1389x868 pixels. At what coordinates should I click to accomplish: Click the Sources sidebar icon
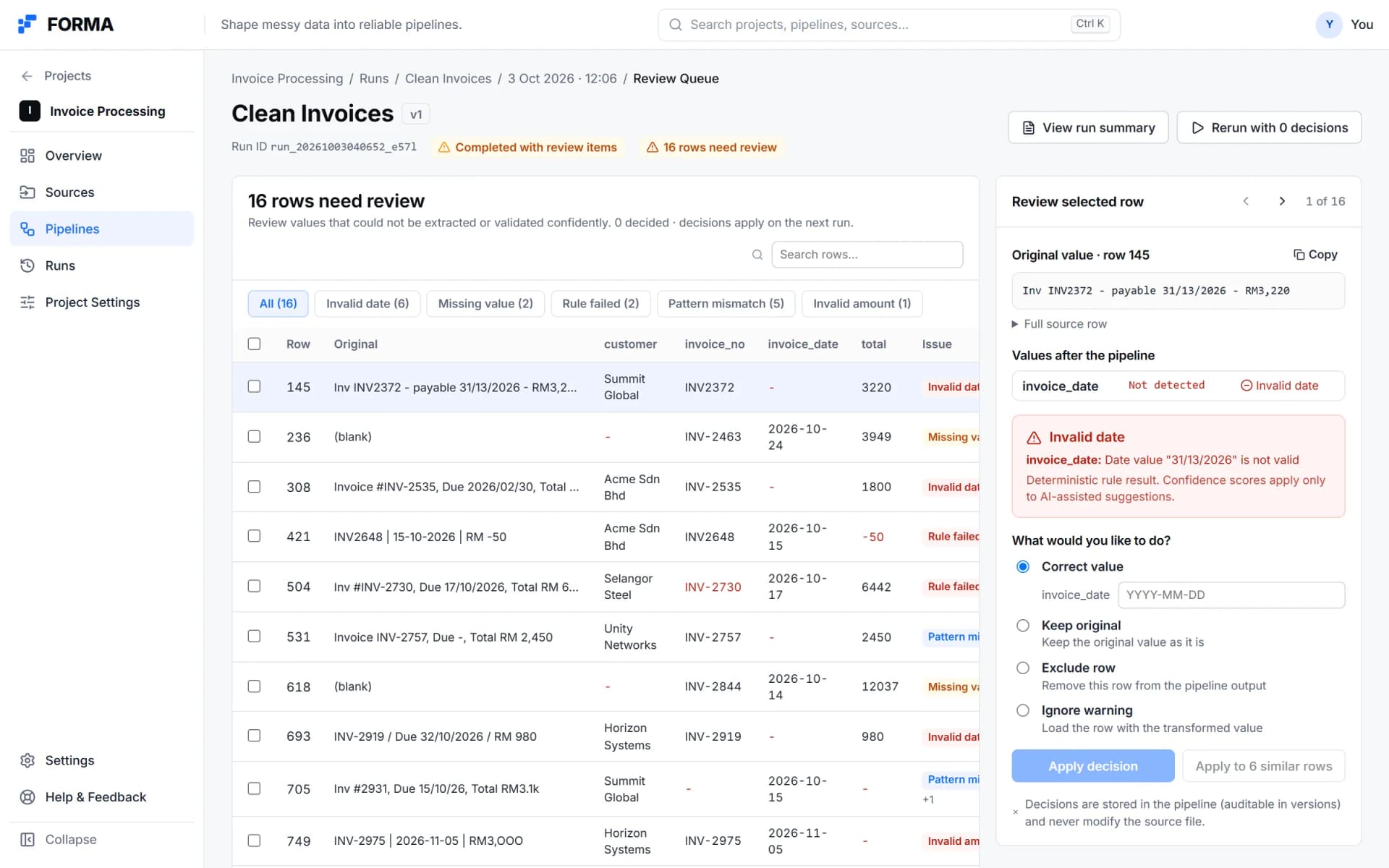point(27,192)
